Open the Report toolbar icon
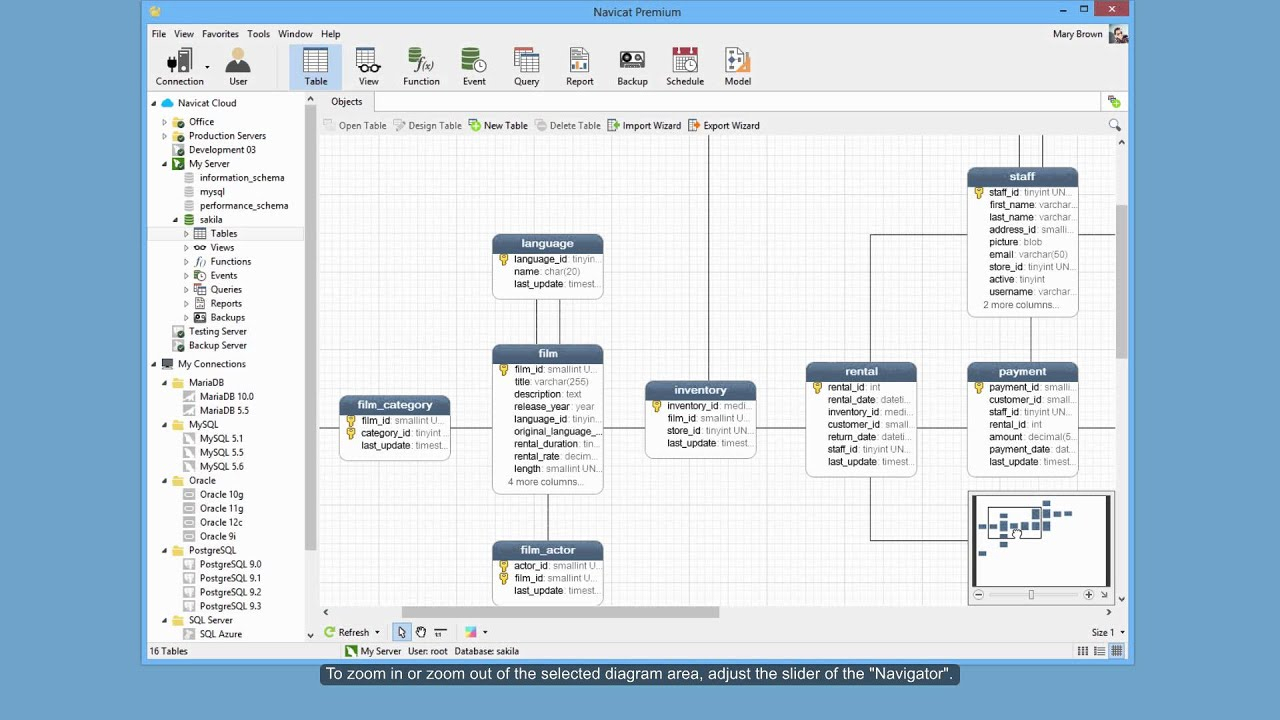The image size is (1280, 720). (579, 67)
